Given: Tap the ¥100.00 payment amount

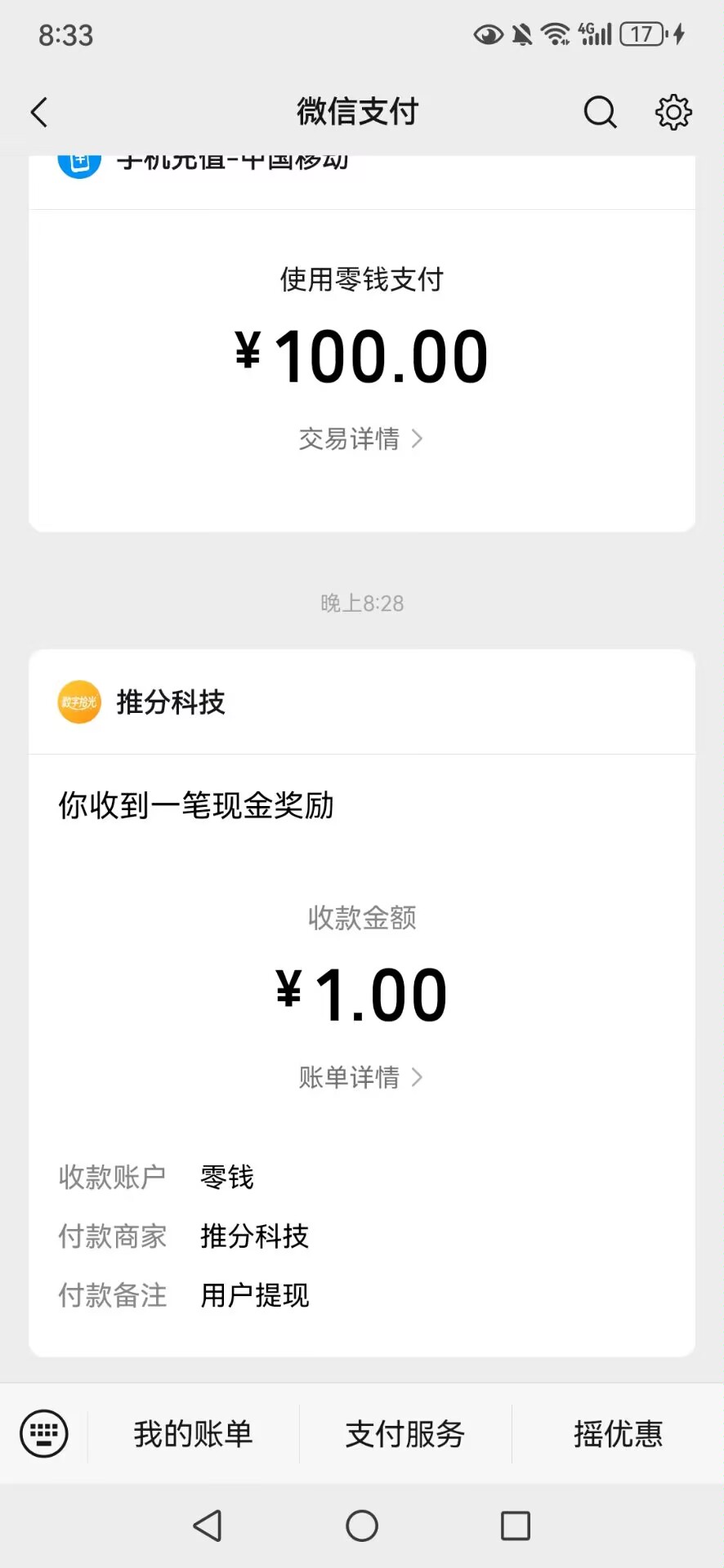Looking at the screenshot, I should (362, 357).
